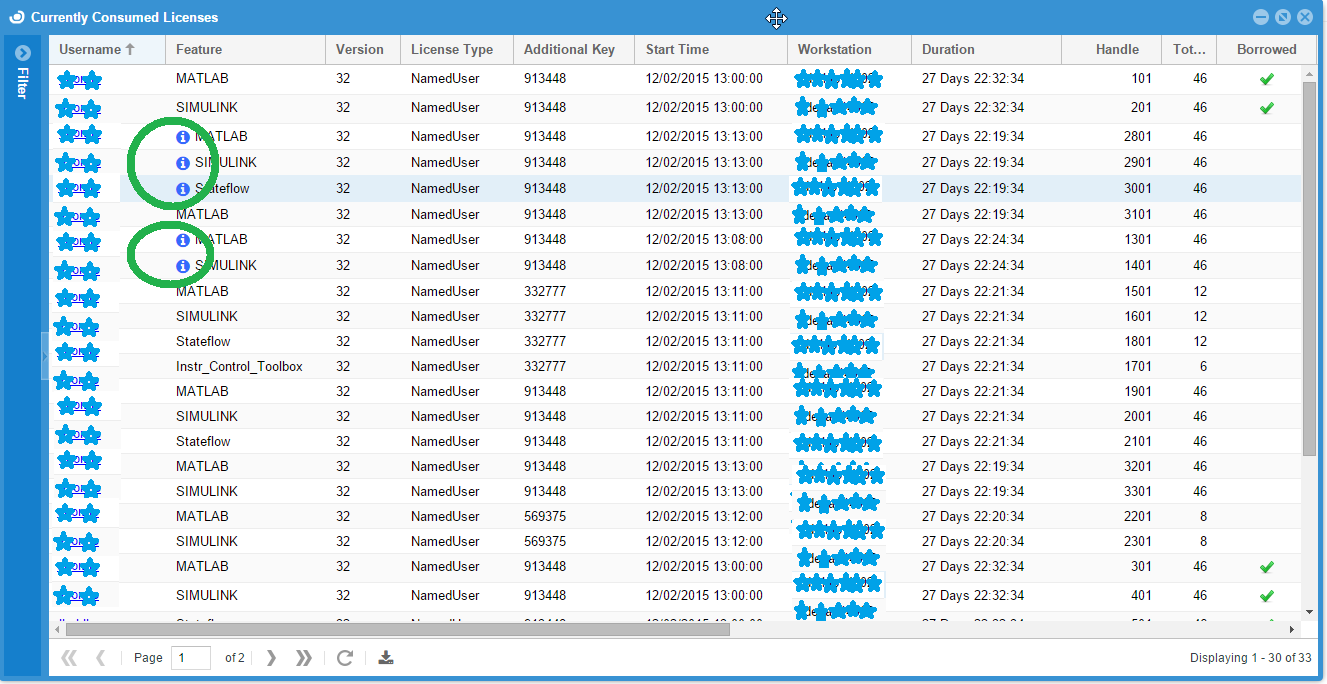Click the page number input field
Image resolution: width=1327 pixels, height=684 pixels.
pyautogui.click(x=190, y=658)
